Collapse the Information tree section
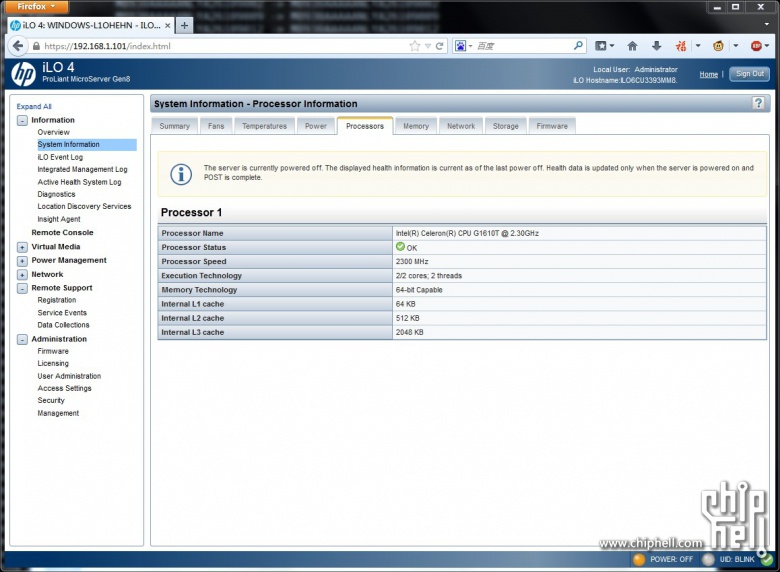 [x=22, y=120]
